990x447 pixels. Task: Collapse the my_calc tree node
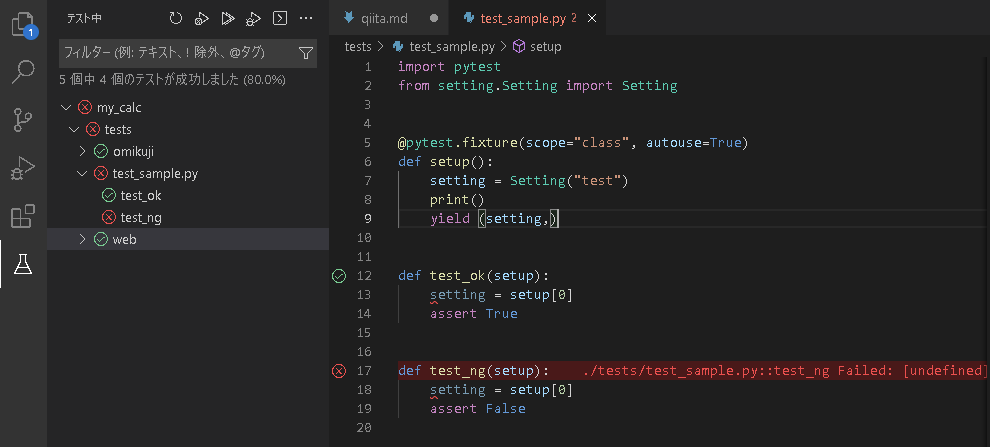(66, 108)
